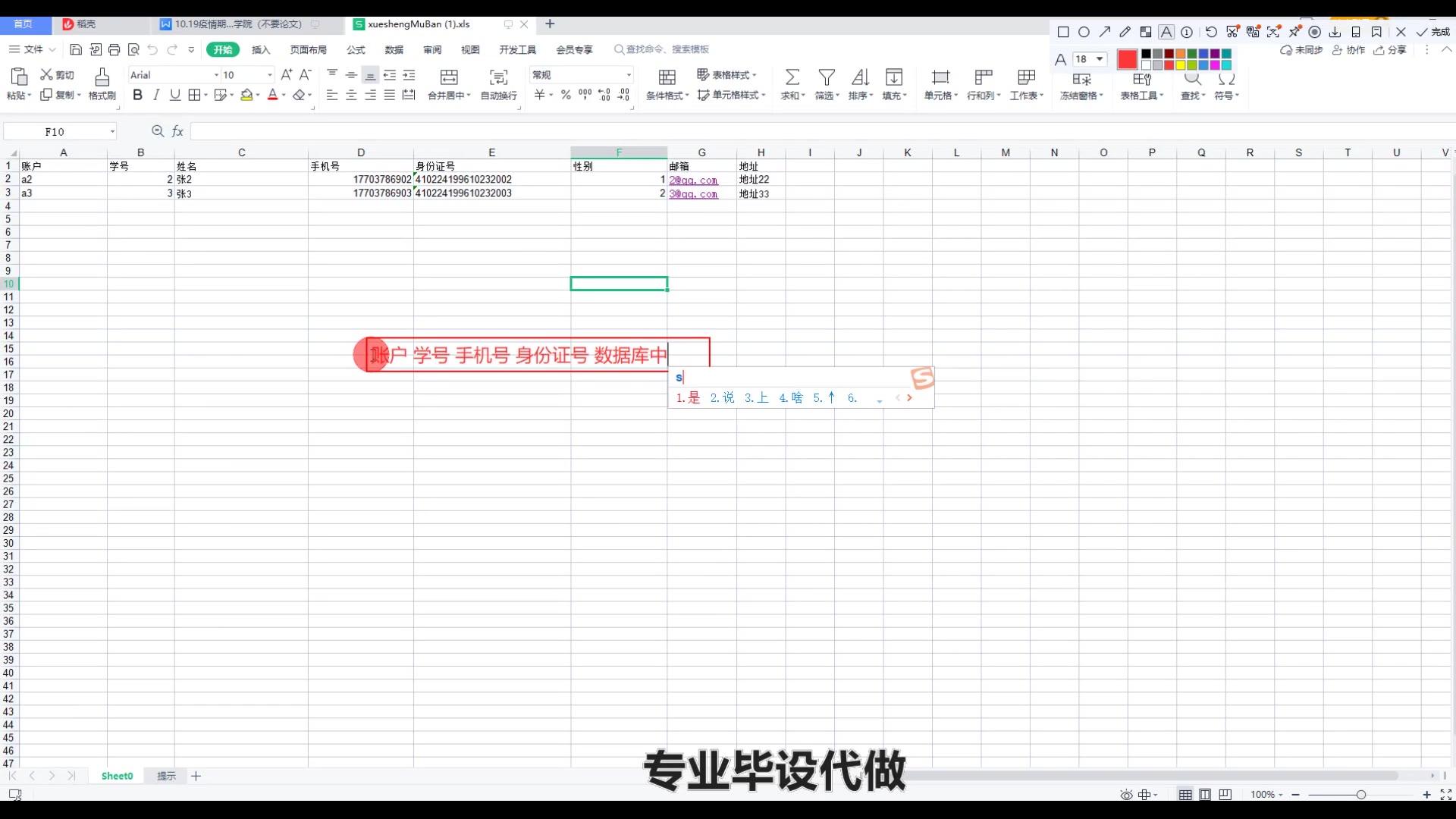Select the rectangle annotation tool
Viewport: 1456px width, 819px height.
(1063, 32)
